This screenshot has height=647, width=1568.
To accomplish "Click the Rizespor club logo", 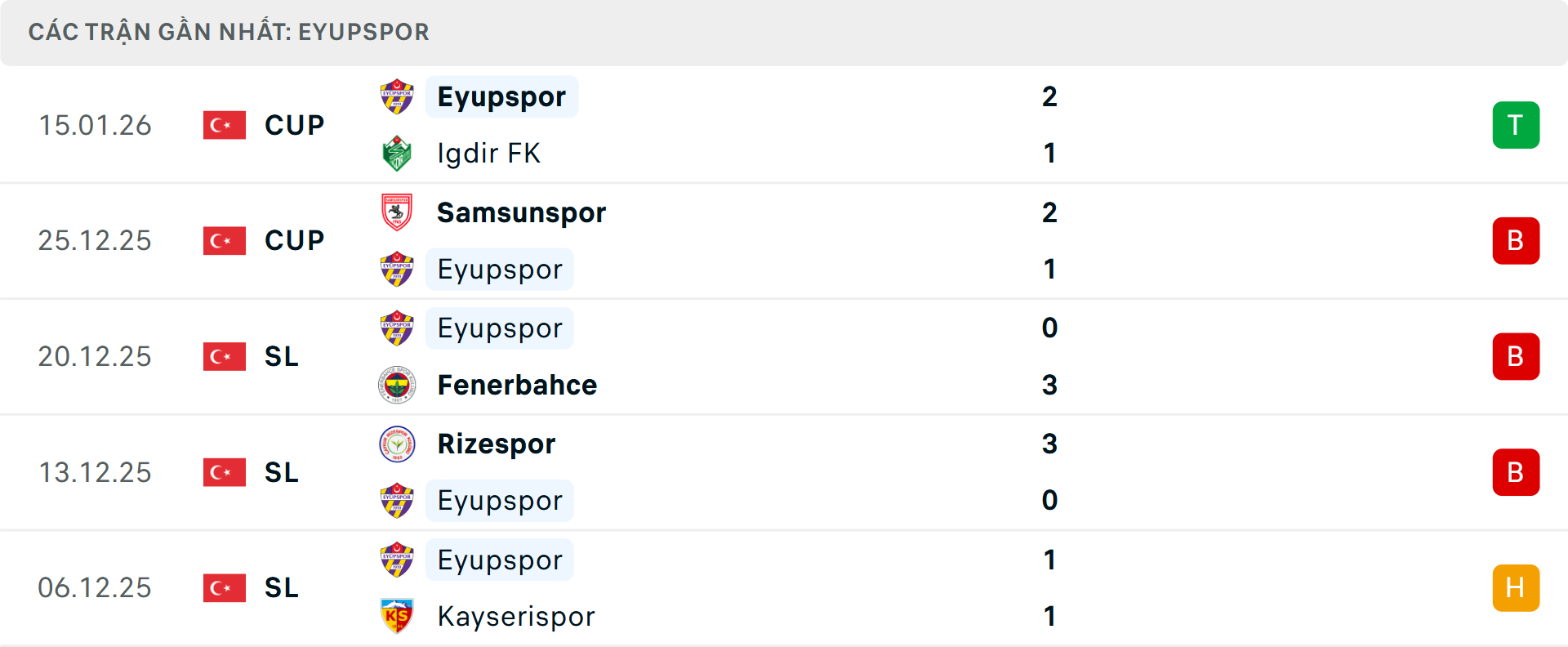I will 397,444.
